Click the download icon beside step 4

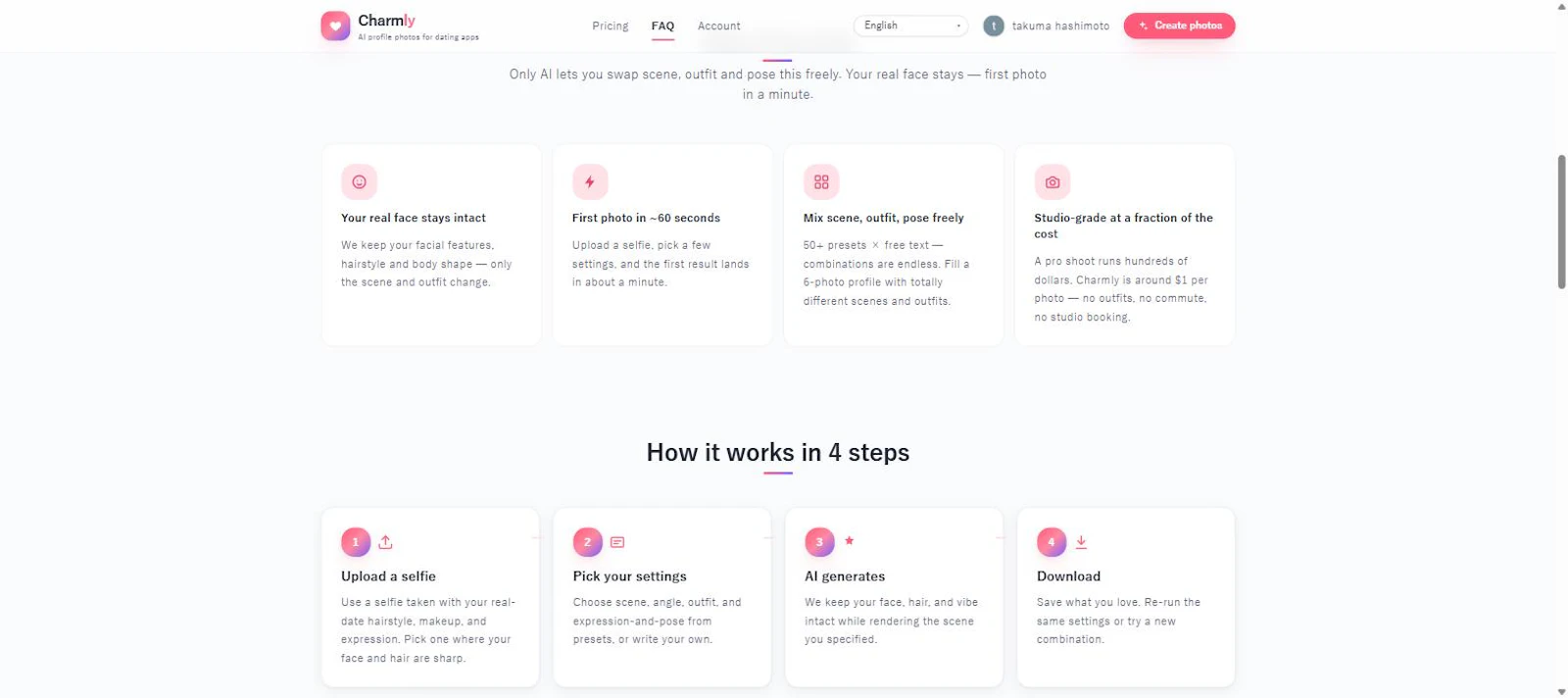pyautogui.click(x=1081, y=542)
